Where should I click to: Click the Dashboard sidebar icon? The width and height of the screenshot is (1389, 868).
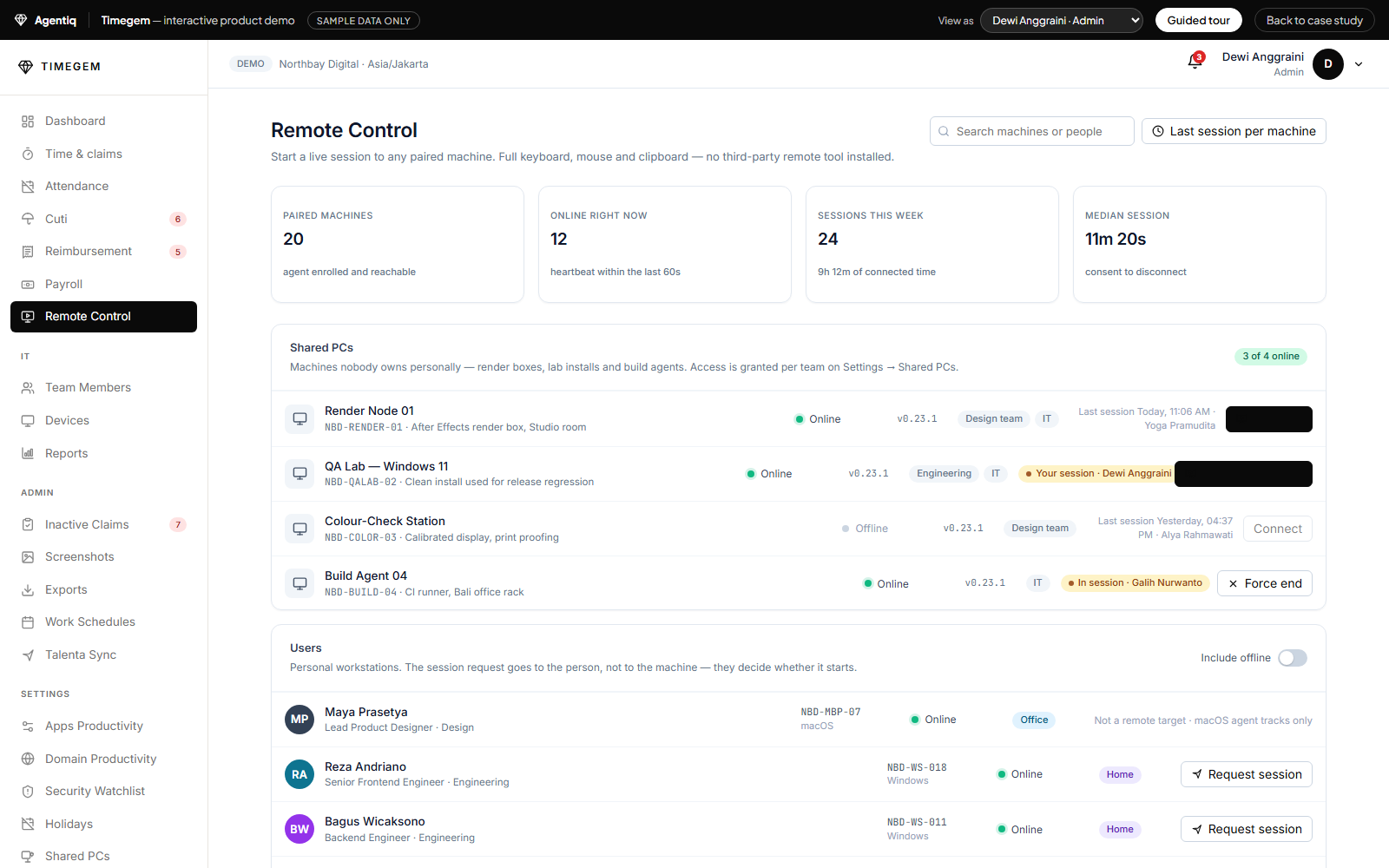(28, 122)
